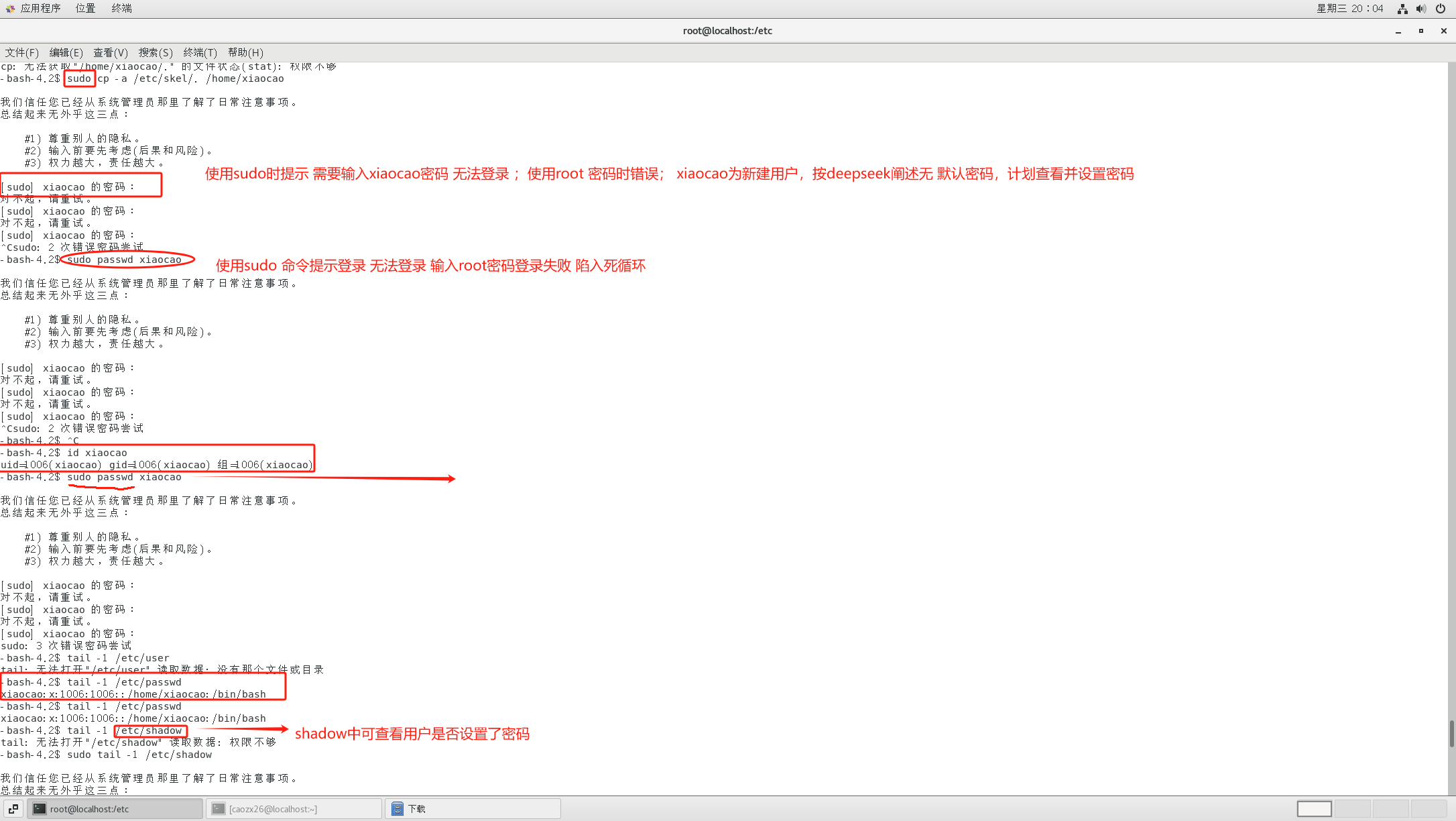
Task: Switch to caozx26@localhost taskbar window
Action: pyautogui.click(x=295, y=809)
